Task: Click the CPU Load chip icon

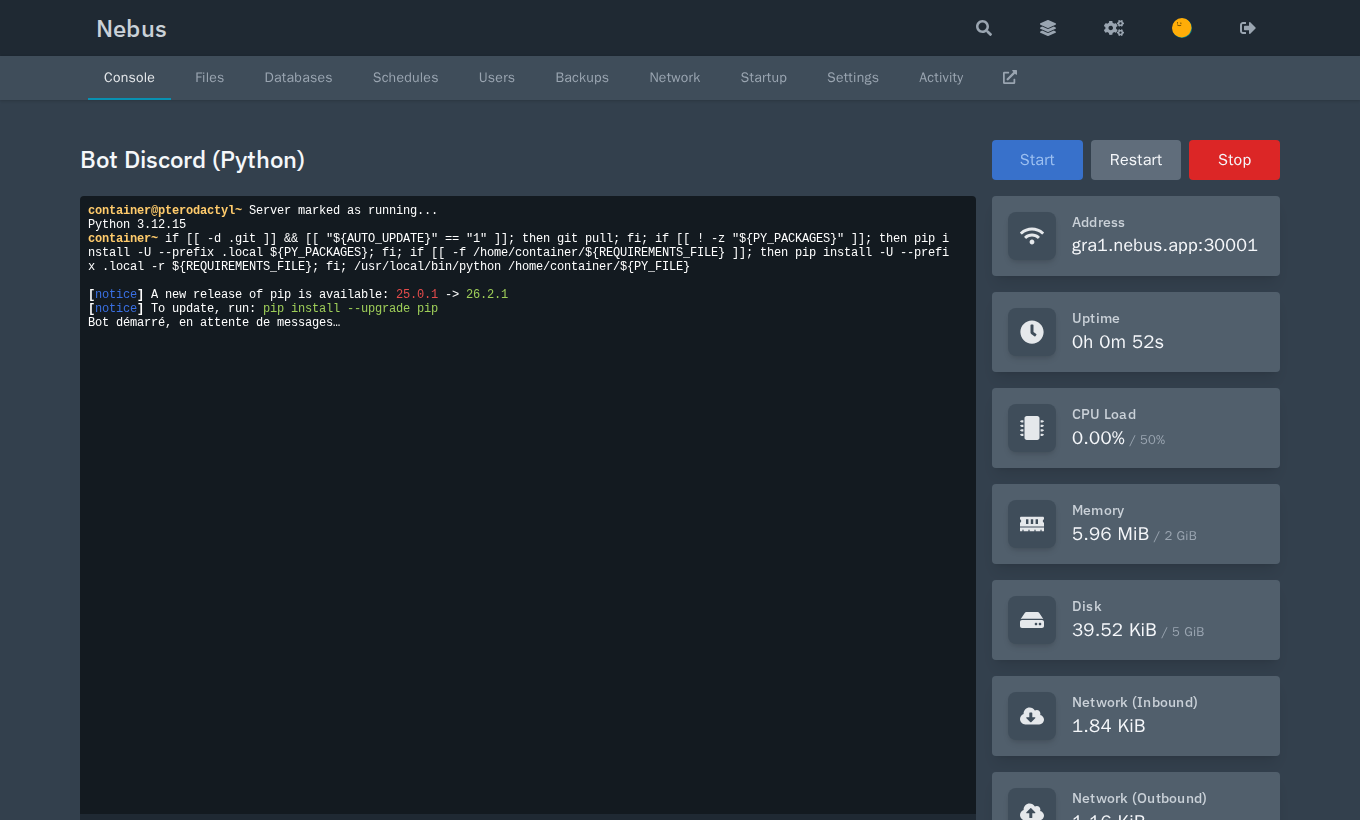Action: (x=1032, y=428)
